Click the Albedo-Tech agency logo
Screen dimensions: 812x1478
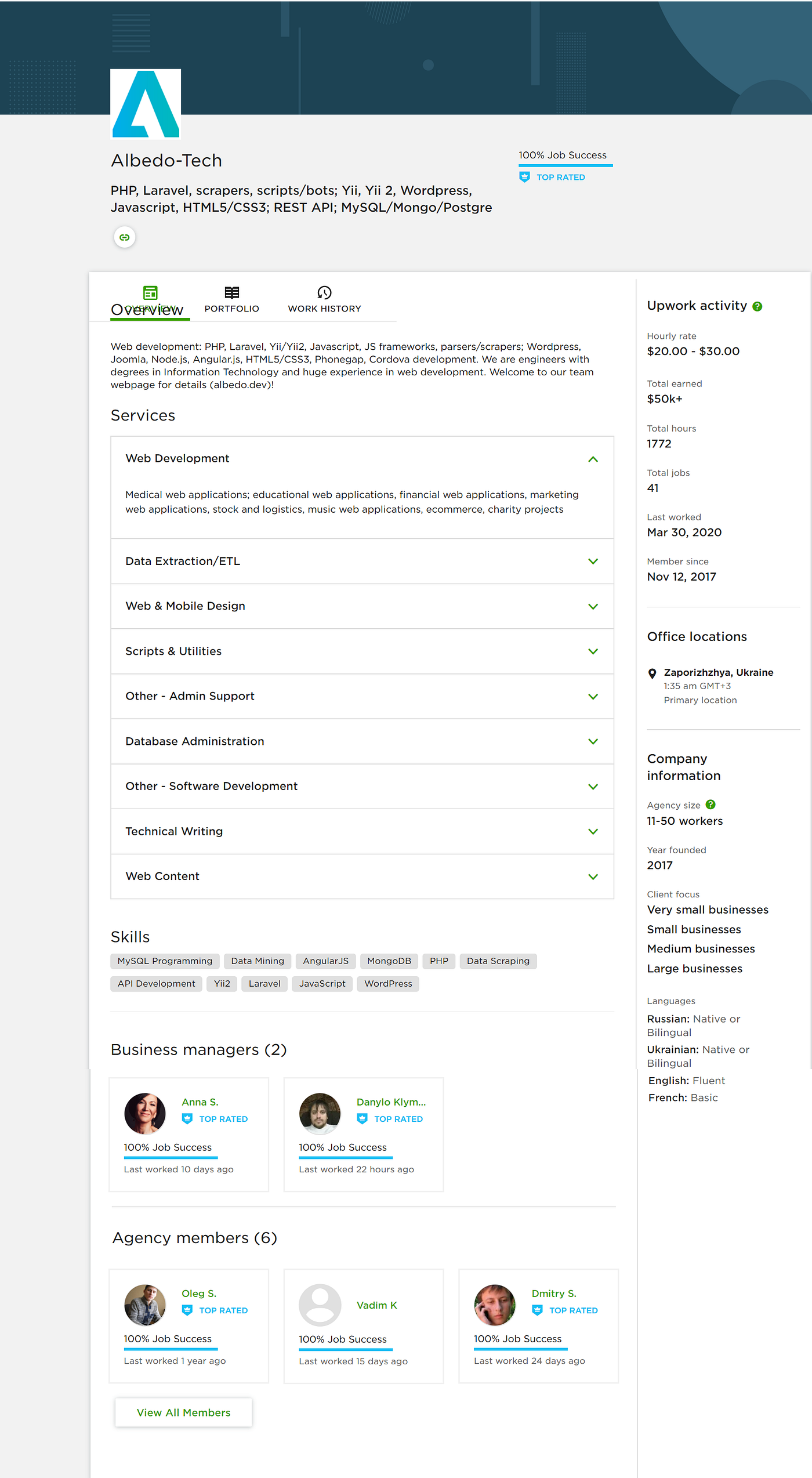click(146, 104)
